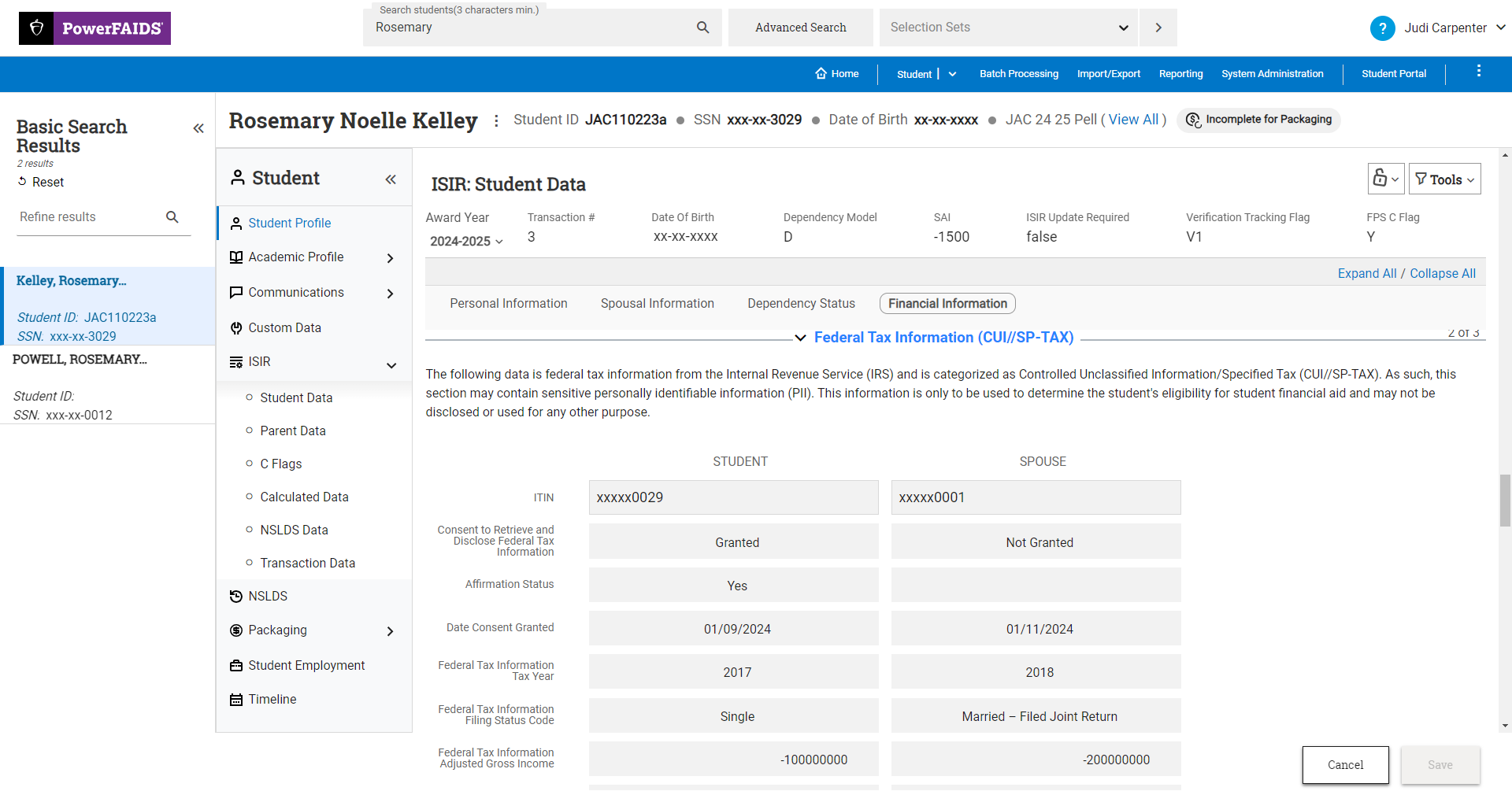Click the Reset icon under search results
Viewport: 1512px width, 791px height.
22,182
